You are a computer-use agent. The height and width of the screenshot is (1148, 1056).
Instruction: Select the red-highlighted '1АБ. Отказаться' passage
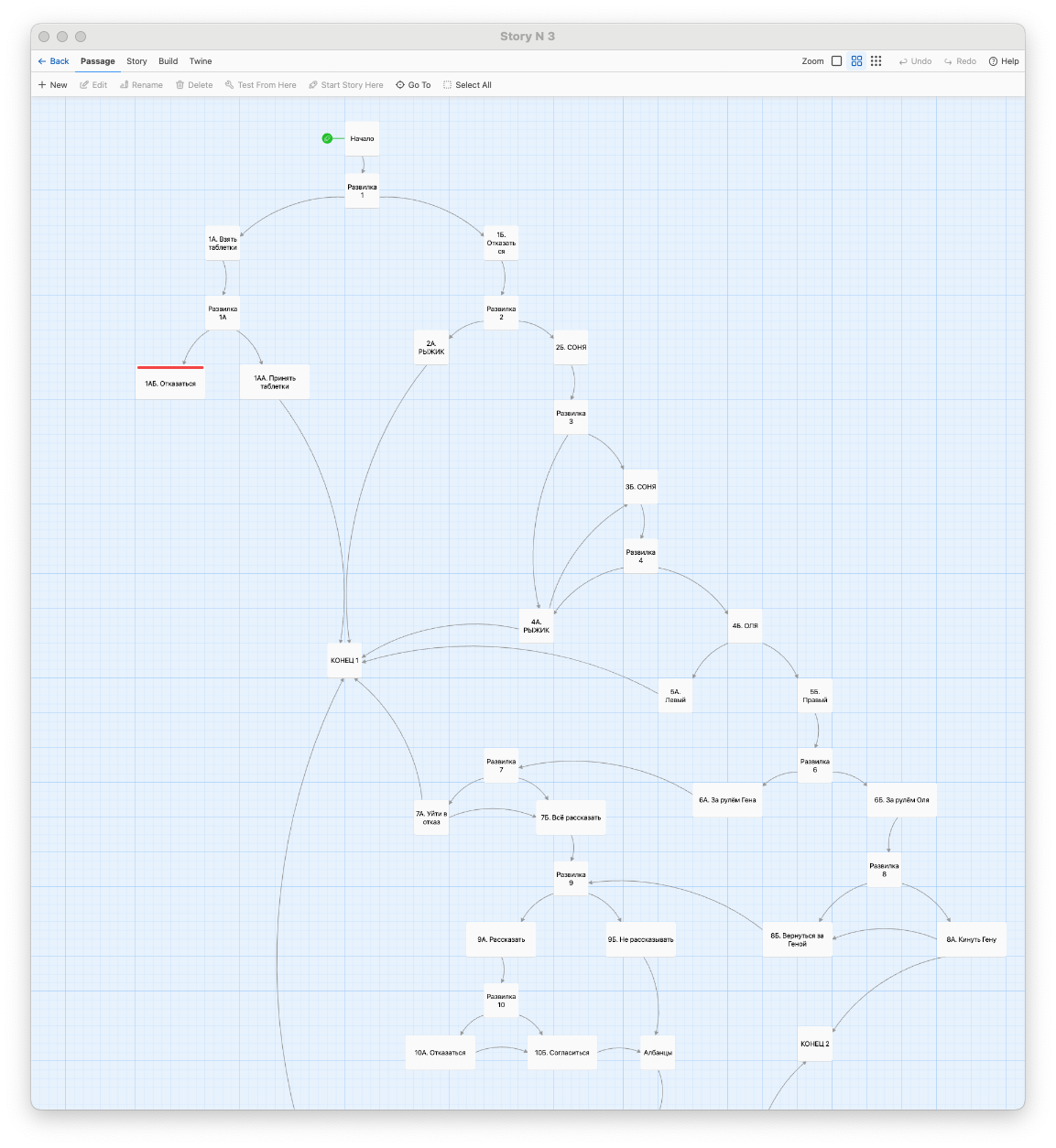tap(170, 384)
